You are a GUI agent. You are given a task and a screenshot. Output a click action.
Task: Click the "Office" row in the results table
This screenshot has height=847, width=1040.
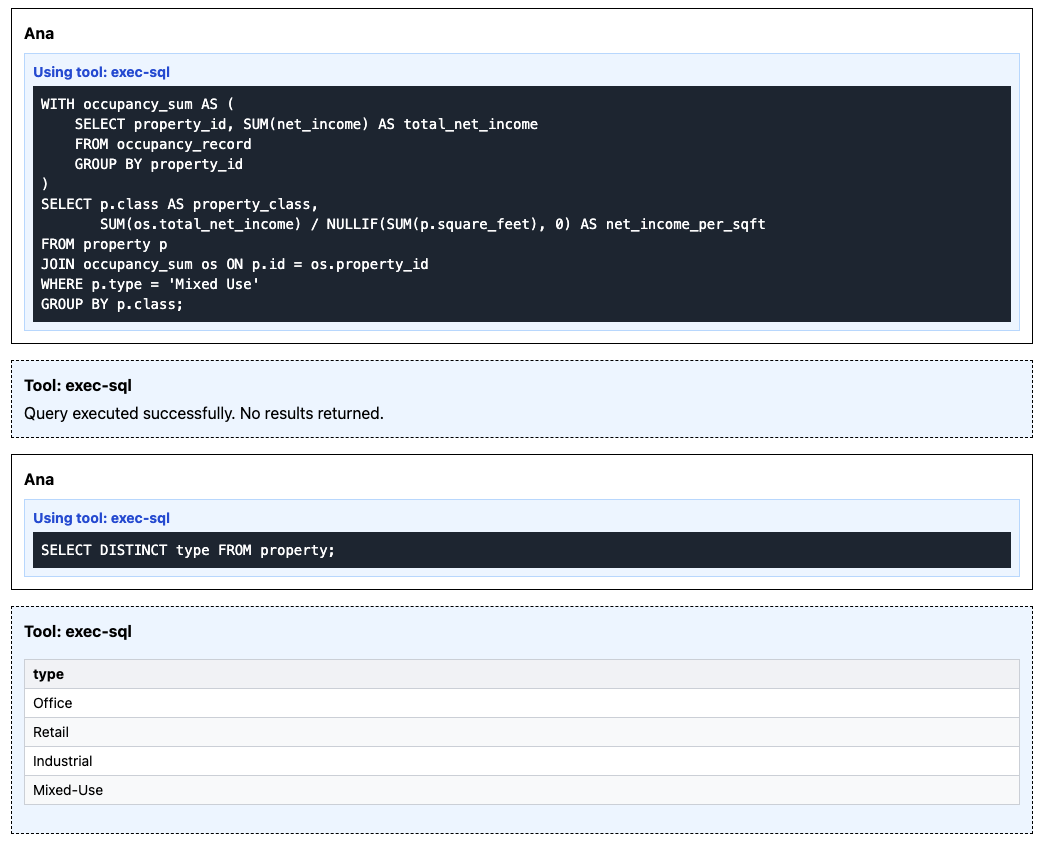(53, 703)
